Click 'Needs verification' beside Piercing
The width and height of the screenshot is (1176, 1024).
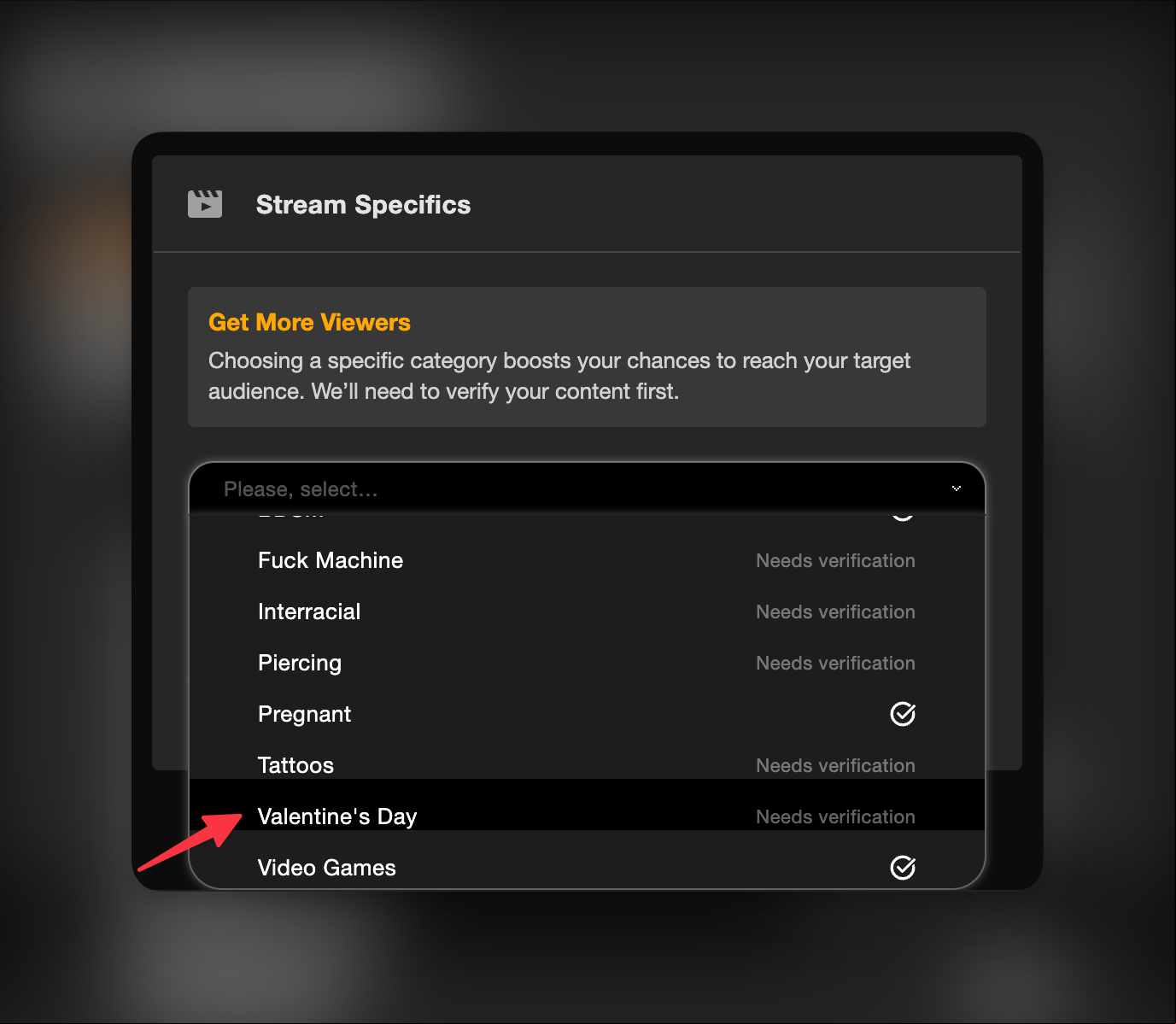pos(835,663)
